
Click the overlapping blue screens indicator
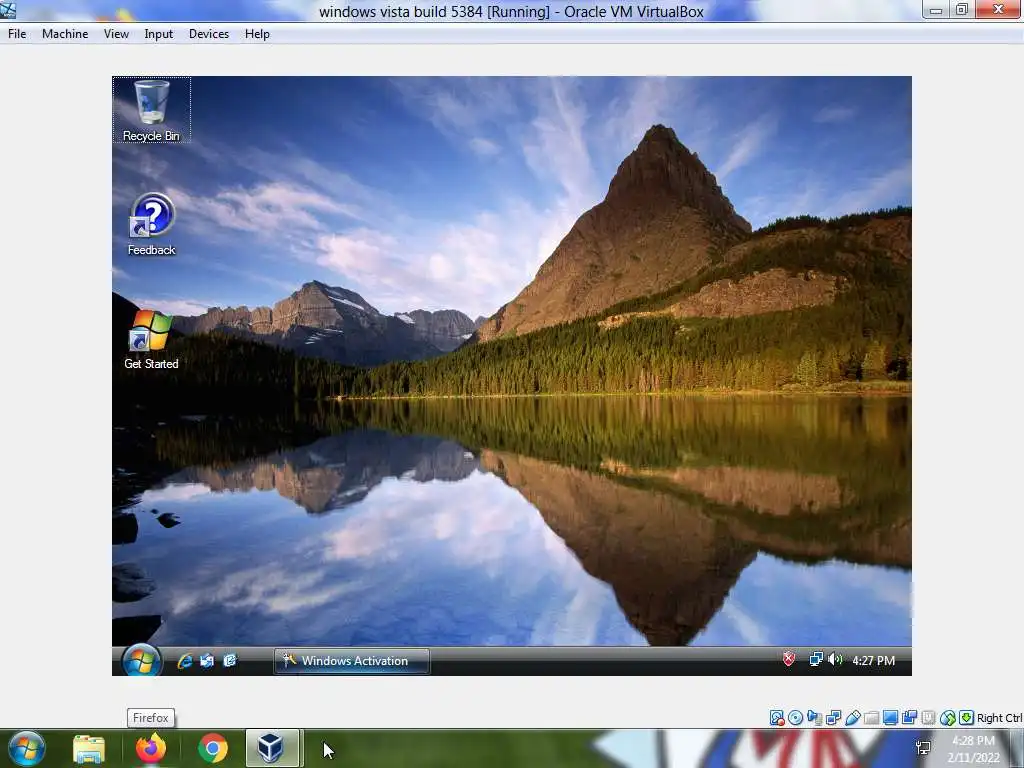[909, 718]
